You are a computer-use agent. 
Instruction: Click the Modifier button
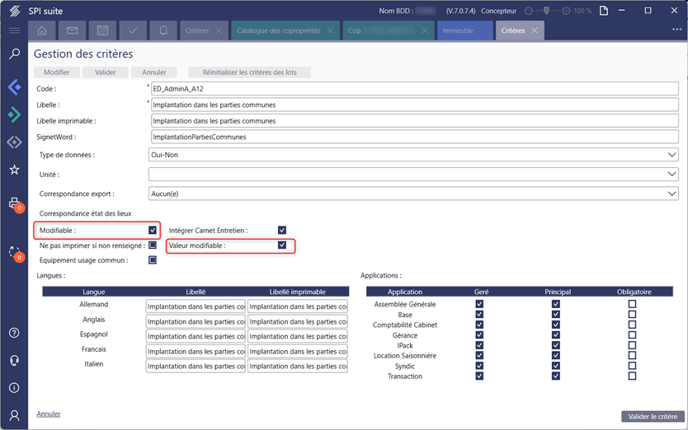57,72
